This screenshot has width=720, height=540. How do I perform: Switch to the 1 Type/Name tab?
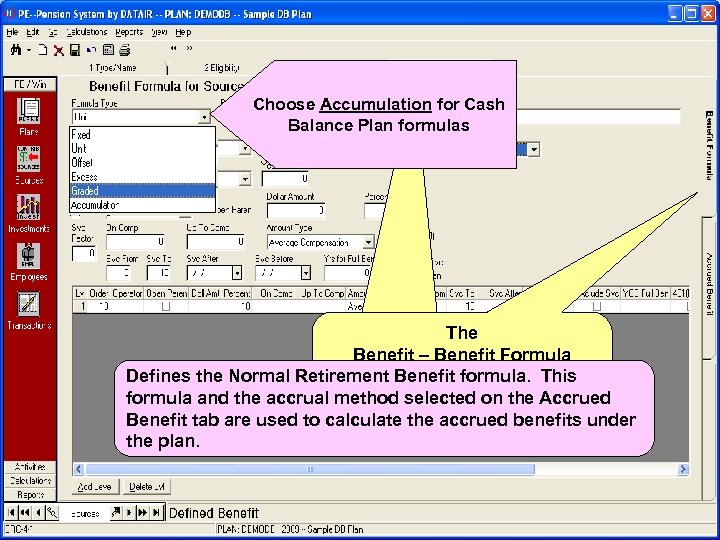(113, 68)
